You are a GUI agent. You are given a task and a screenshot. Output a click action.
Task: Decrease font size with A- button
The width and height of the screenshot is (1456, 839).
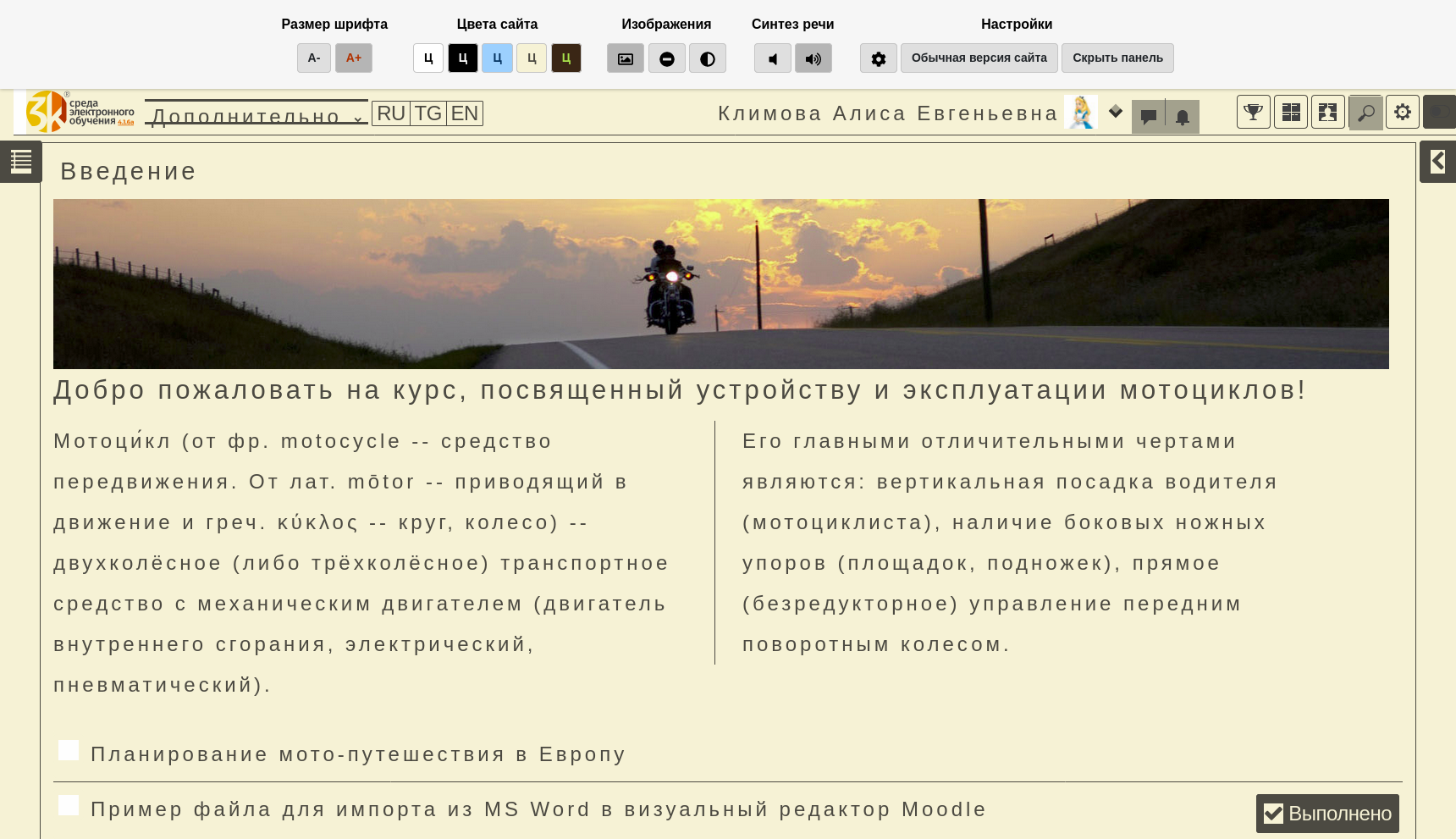[314, 58]
